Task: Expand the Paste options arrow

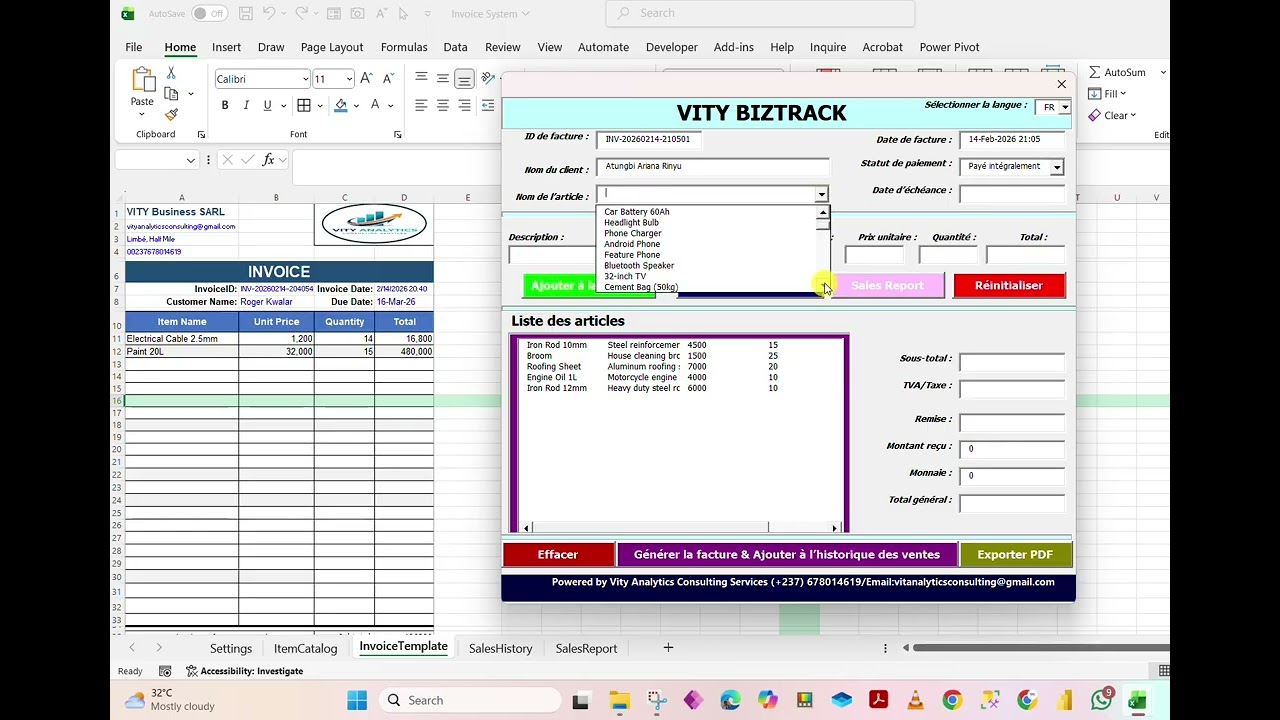Action: [x=142, y=113]
